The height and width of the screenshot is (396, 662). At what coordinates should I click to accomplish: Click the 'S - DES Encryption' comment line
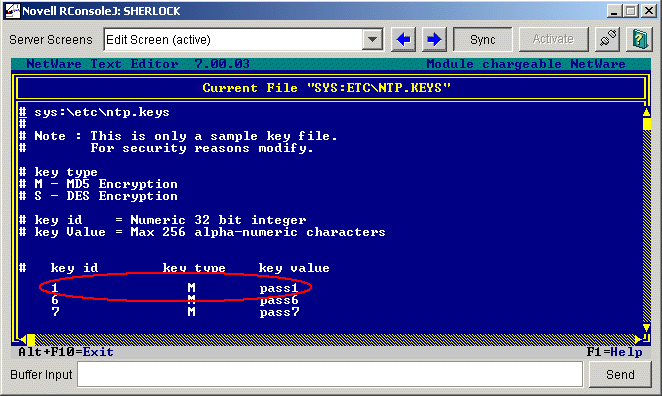[98, 196]
